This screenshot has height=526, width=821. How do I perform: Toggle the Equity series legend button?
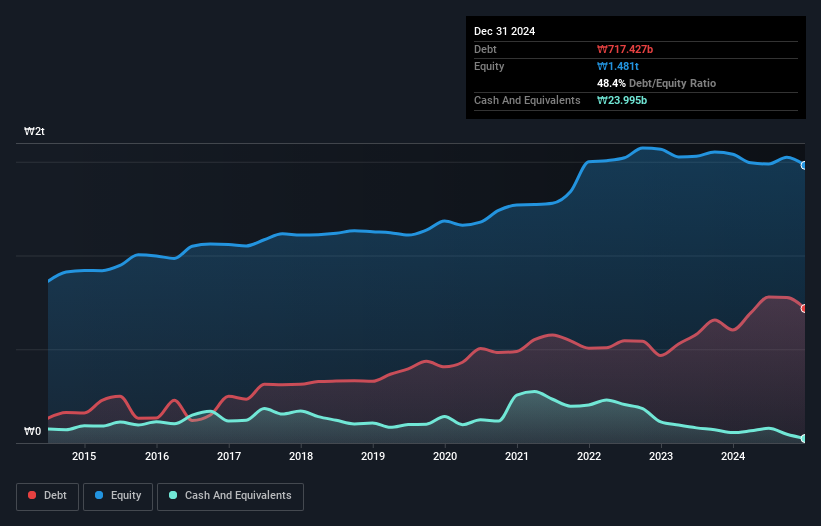click(x=118, y=496)
